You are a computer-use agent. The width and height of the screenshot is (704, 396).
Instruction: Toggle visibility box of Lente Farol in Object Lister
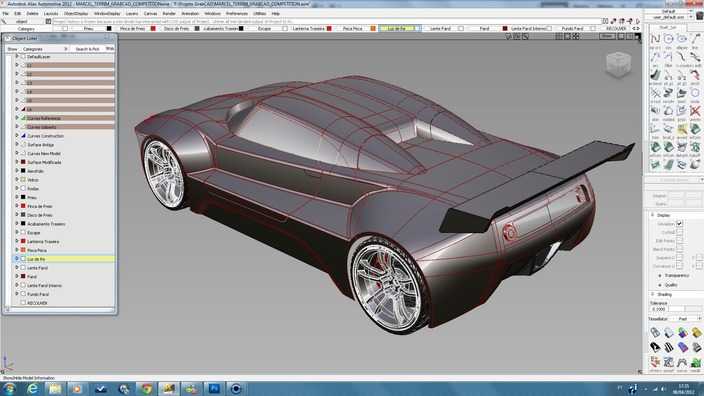(23, 268)
